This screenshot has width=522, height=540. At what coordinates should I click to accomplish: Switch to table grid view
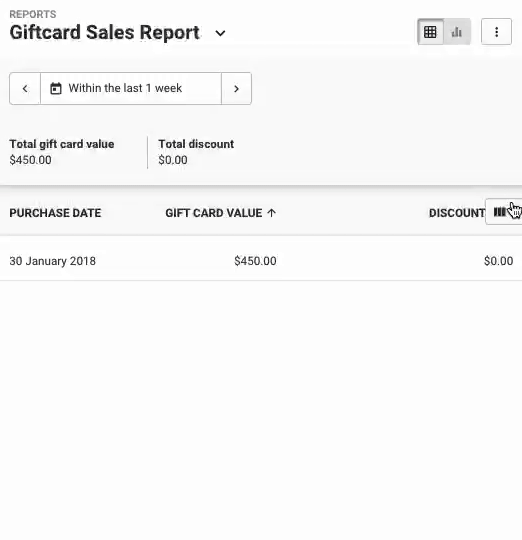point(430,32)
